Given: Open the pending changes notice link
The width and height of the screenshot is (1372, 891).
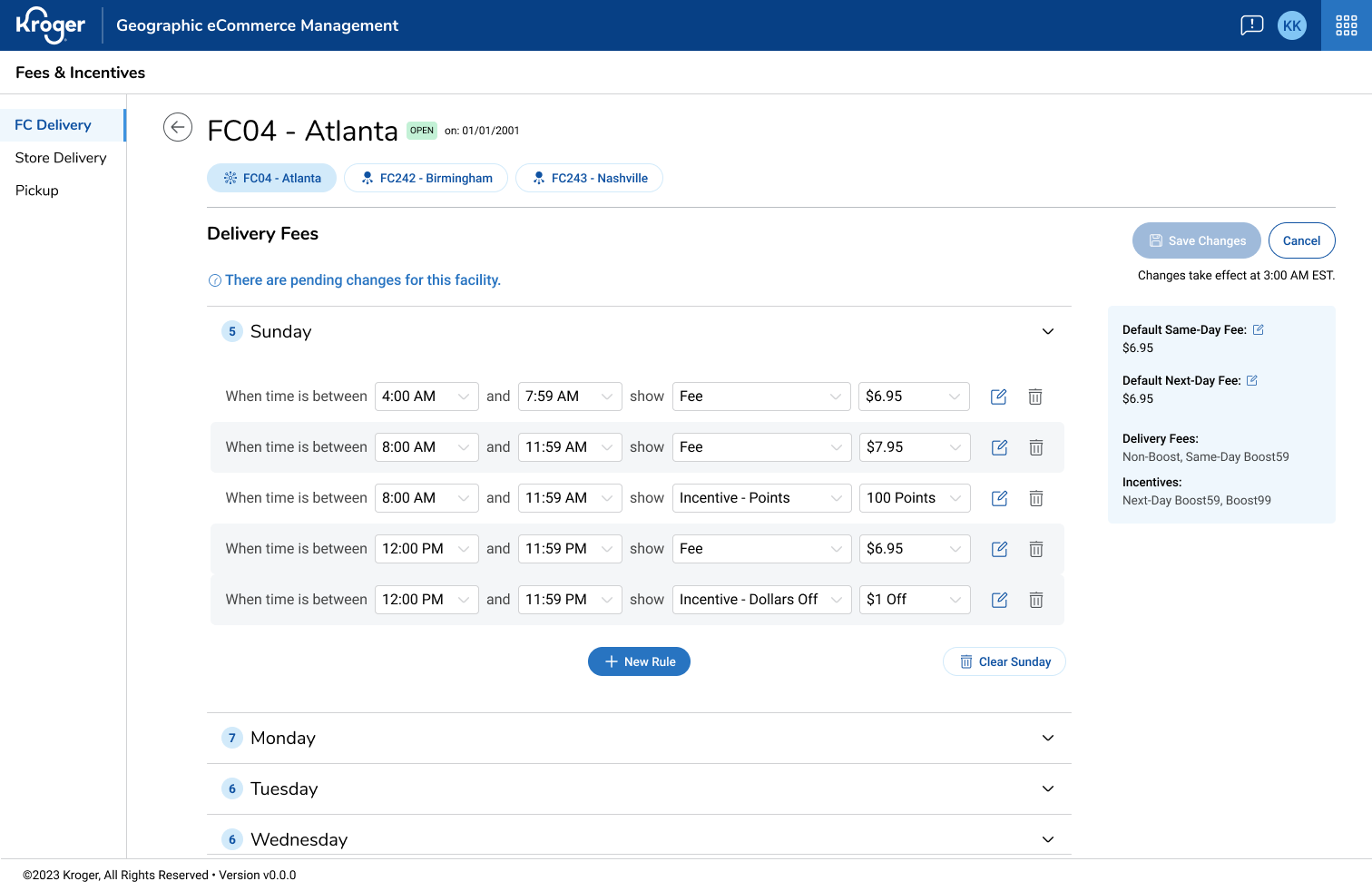Looking at the screenshot, I should (362, 280).
